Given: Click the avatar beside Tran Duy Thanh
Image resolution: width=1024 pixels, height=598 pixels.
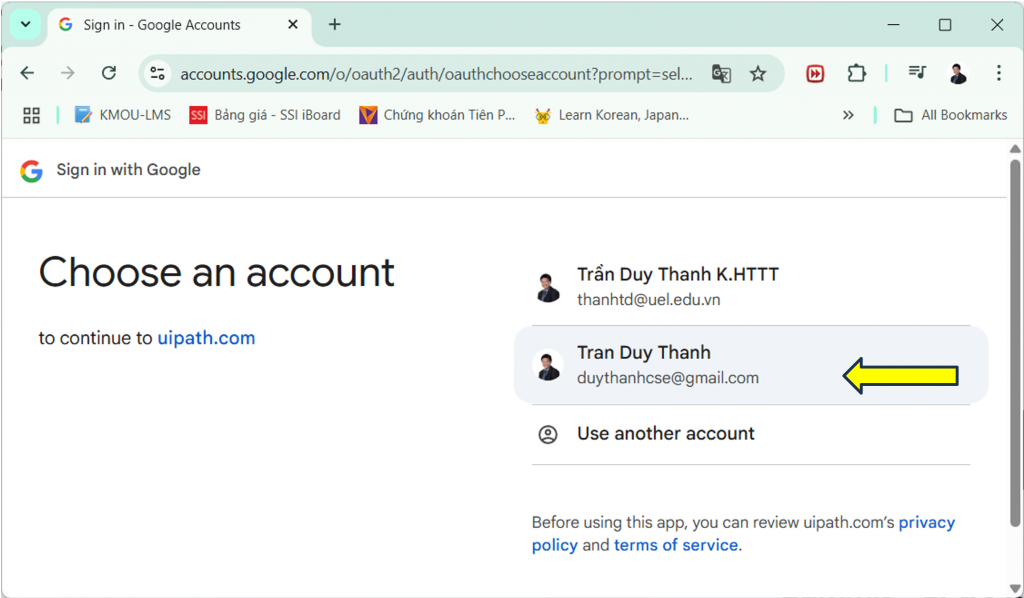Looking at the screenshot, I should tap(547, 366).
